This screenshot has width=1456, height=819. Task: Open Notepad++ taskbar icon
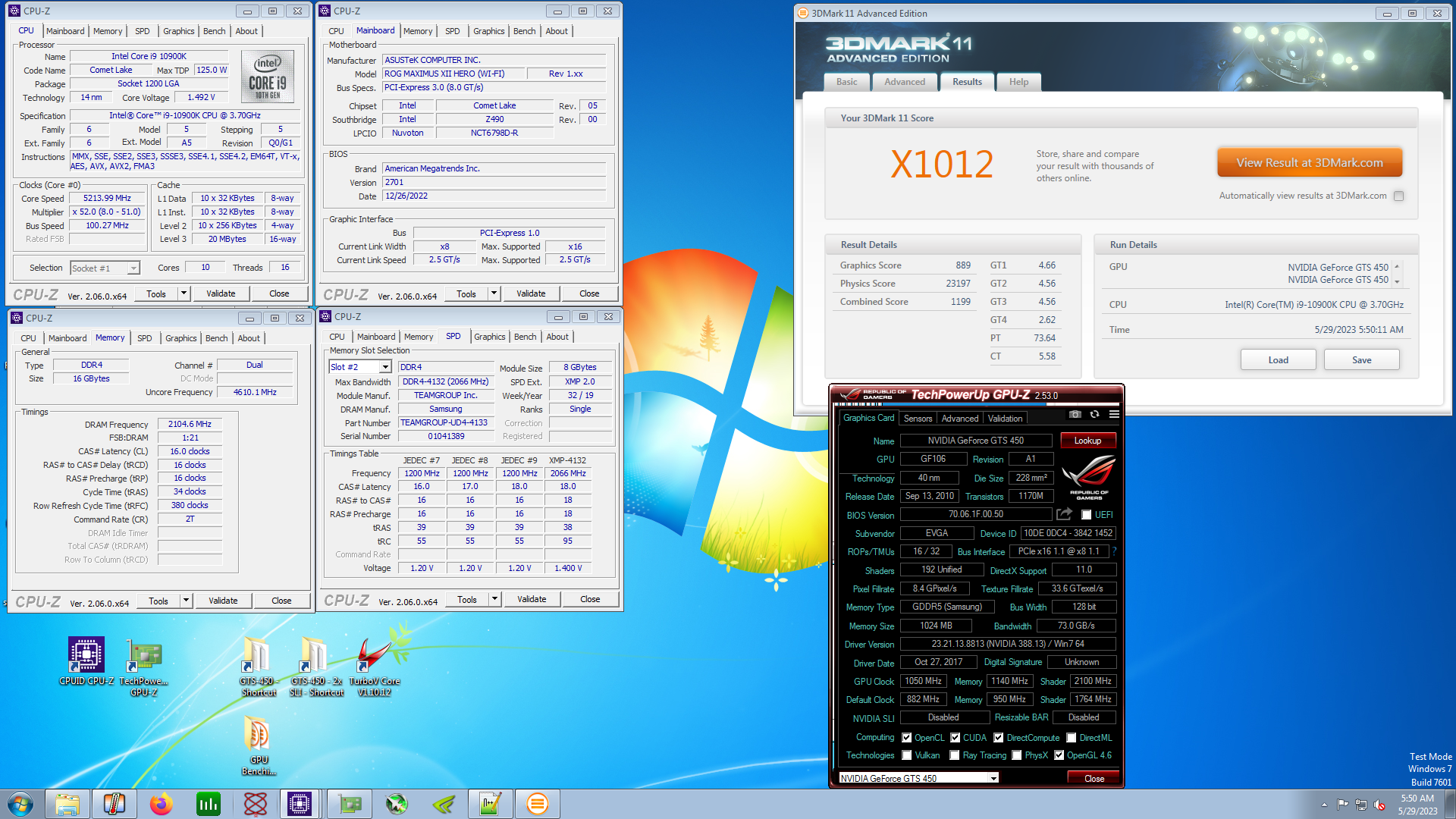click(490, 804)
